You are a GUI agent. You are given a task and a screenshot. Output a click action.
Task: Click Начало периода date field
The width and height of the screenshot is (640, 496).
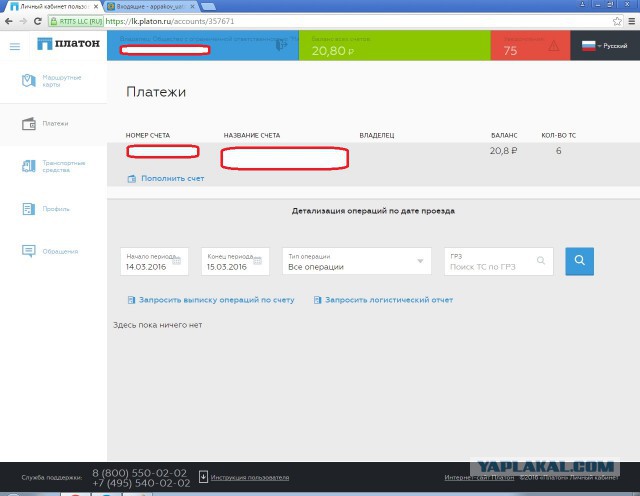coord(154,262)
